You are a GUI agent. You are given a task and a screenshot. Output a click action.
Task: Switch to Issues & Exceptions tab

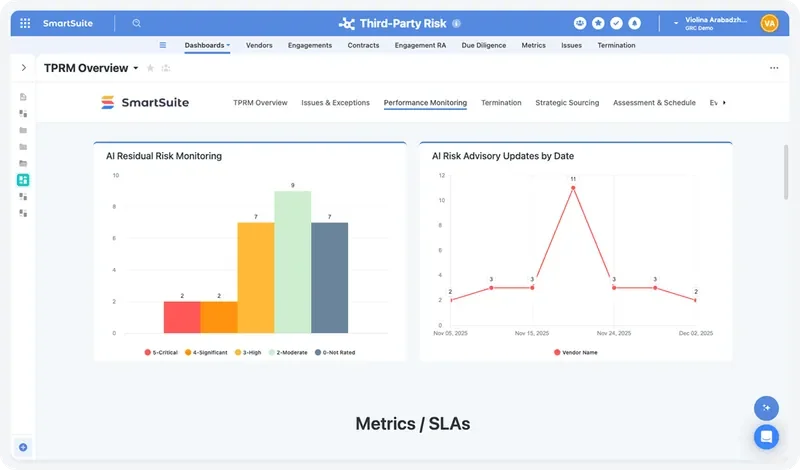[x=335, y=103]
